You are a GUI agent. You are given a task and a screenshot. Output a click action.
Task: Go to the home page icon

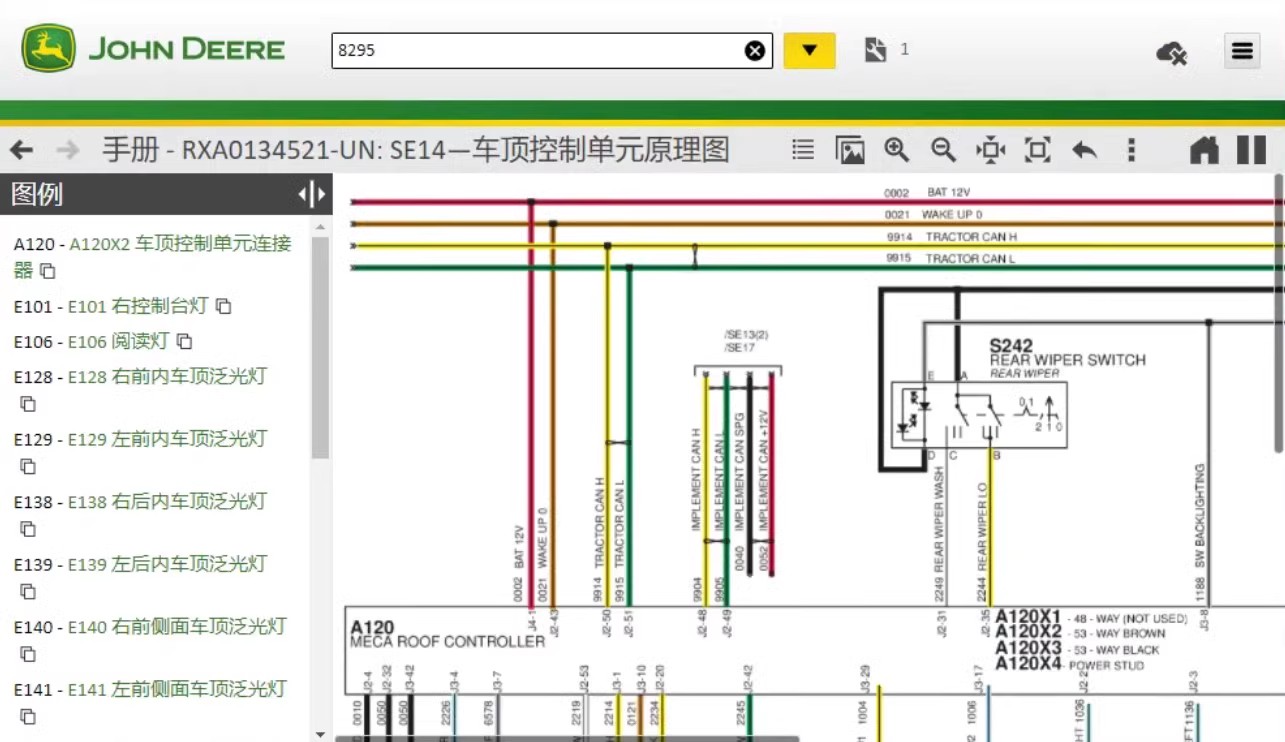click(1204, 150)
